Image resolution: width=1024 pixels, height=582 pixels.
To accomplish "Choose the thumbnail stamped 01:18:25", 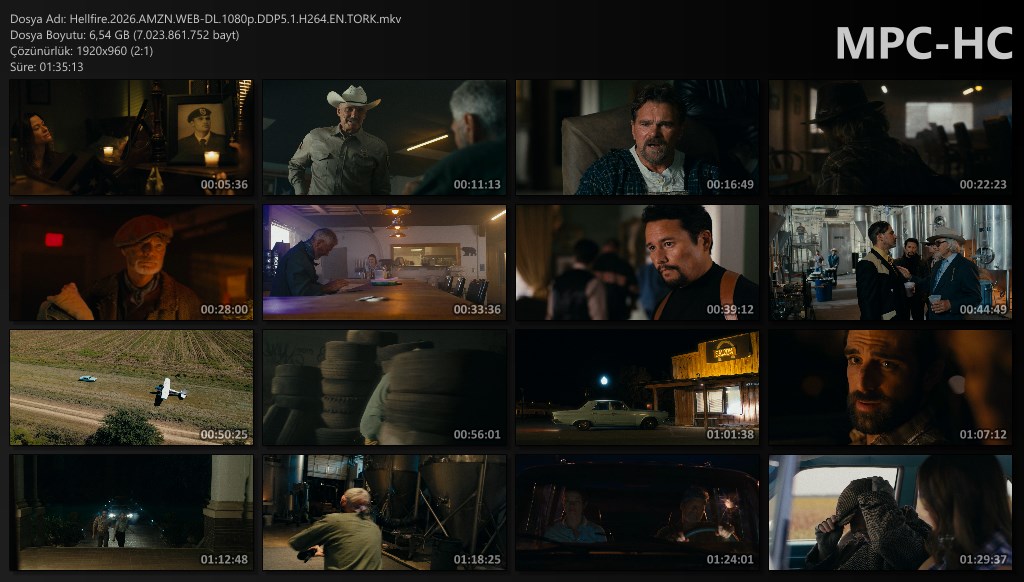I will click(x=384, y=513).
